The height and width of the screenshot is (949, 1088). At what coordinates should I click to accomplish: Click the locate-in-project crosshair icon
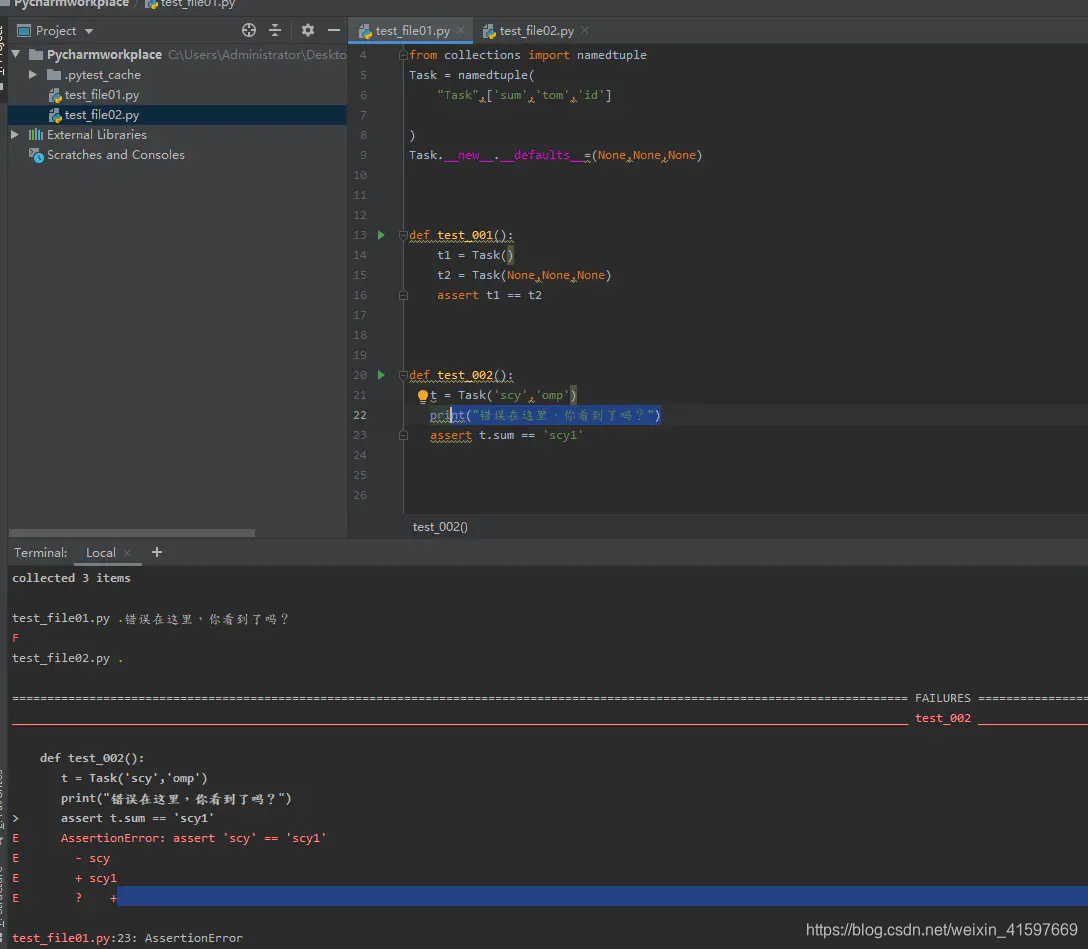[249, 30]
